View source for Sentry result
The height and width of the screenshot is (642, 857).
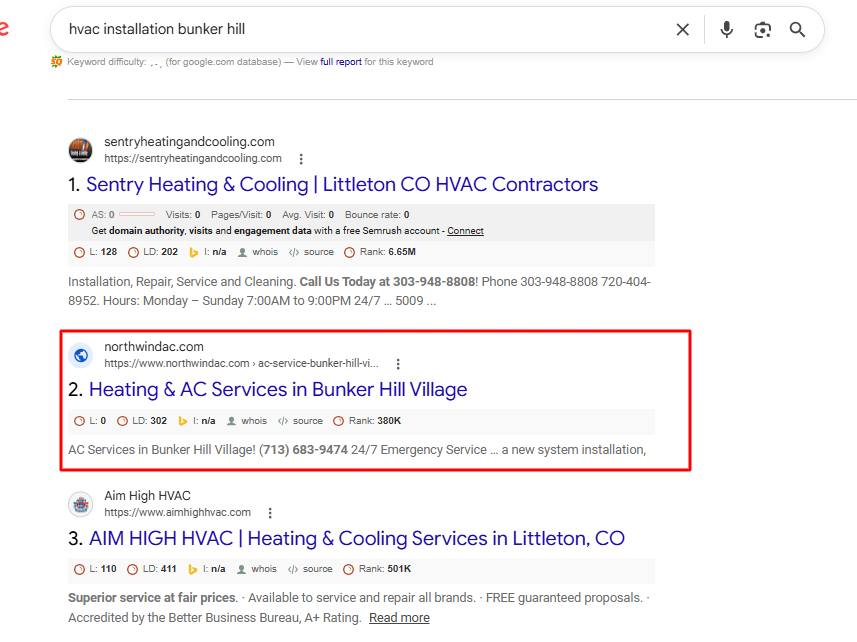click(x=311, y=252)
